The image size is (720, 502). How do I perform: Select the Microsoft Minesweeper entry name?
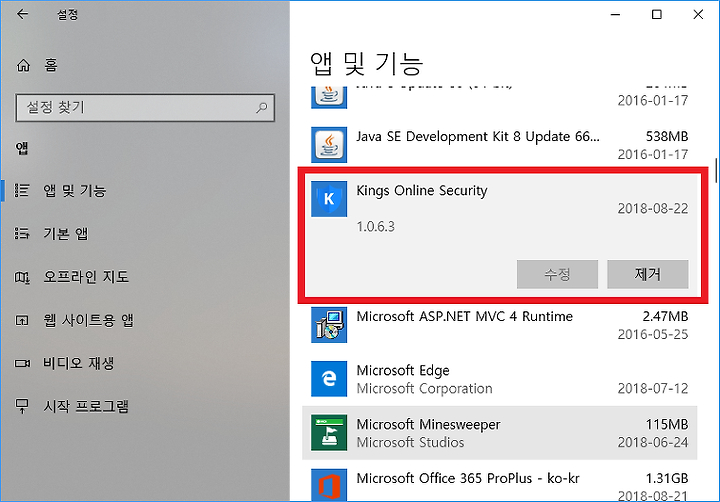428,424
